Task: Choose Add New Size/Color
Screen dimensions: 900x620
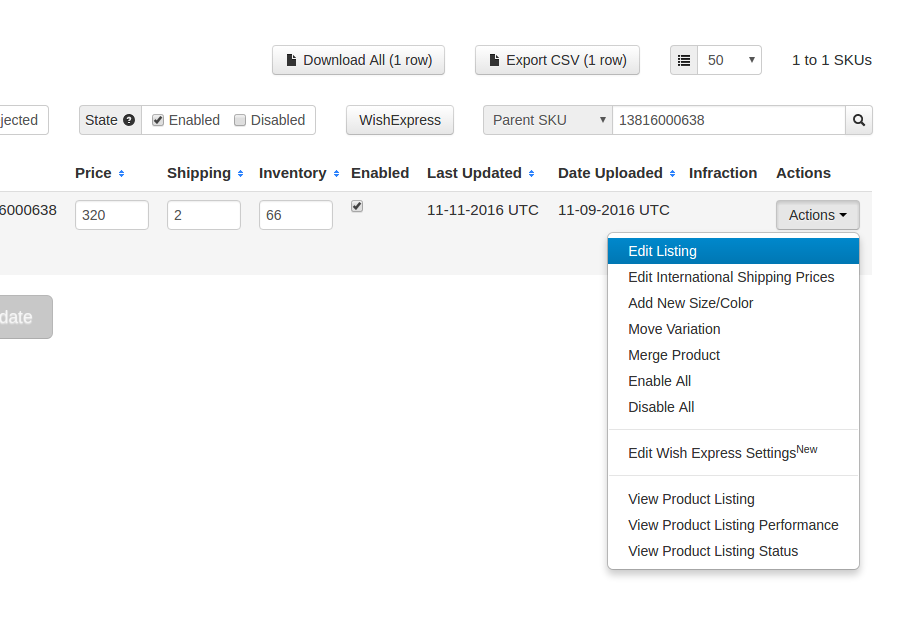Action: 734,303
